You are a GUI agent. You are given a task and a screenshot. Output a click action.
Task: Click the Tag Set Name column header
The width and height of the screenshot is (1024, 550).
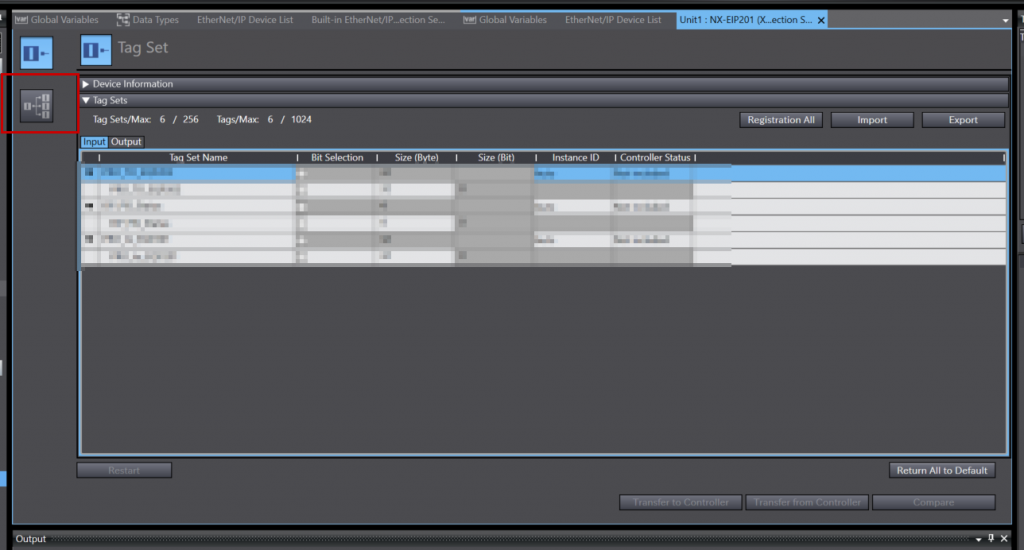click(198, 158)
